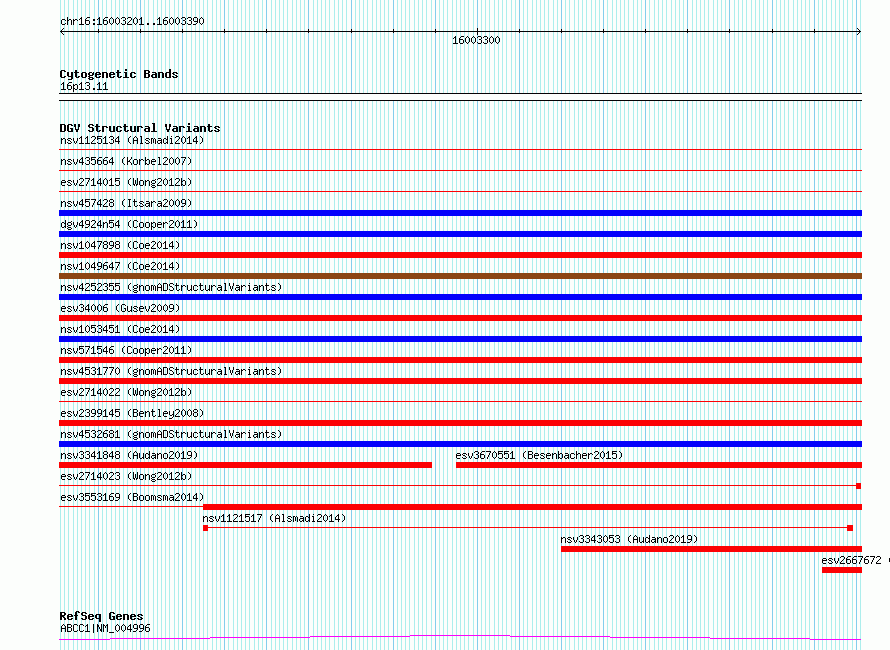Open the ABCC1|NM_004996 gene label
Screen dimensions: 890x650
105,628
